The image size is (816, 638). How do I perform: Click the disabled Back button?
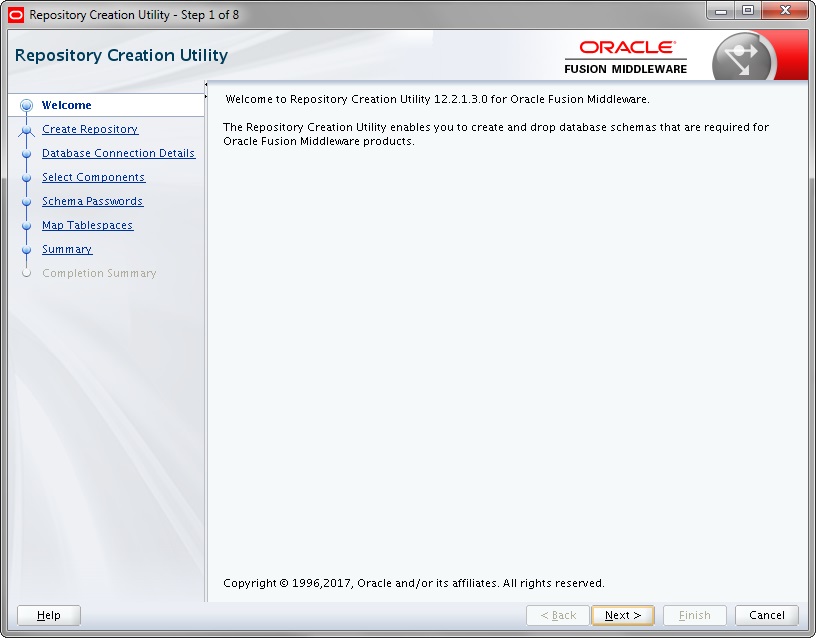(x=558, y=615)
